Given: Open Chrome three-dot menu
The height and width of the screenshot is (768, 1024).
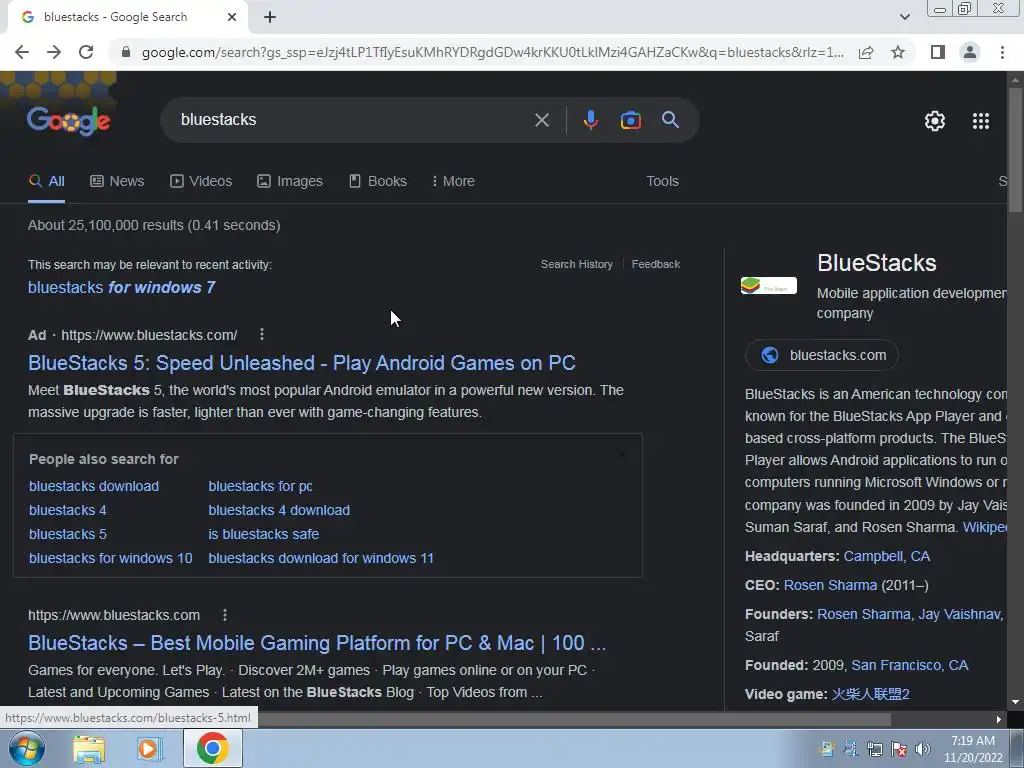Looking at the screenshot, I should (x=1002, y=52).
